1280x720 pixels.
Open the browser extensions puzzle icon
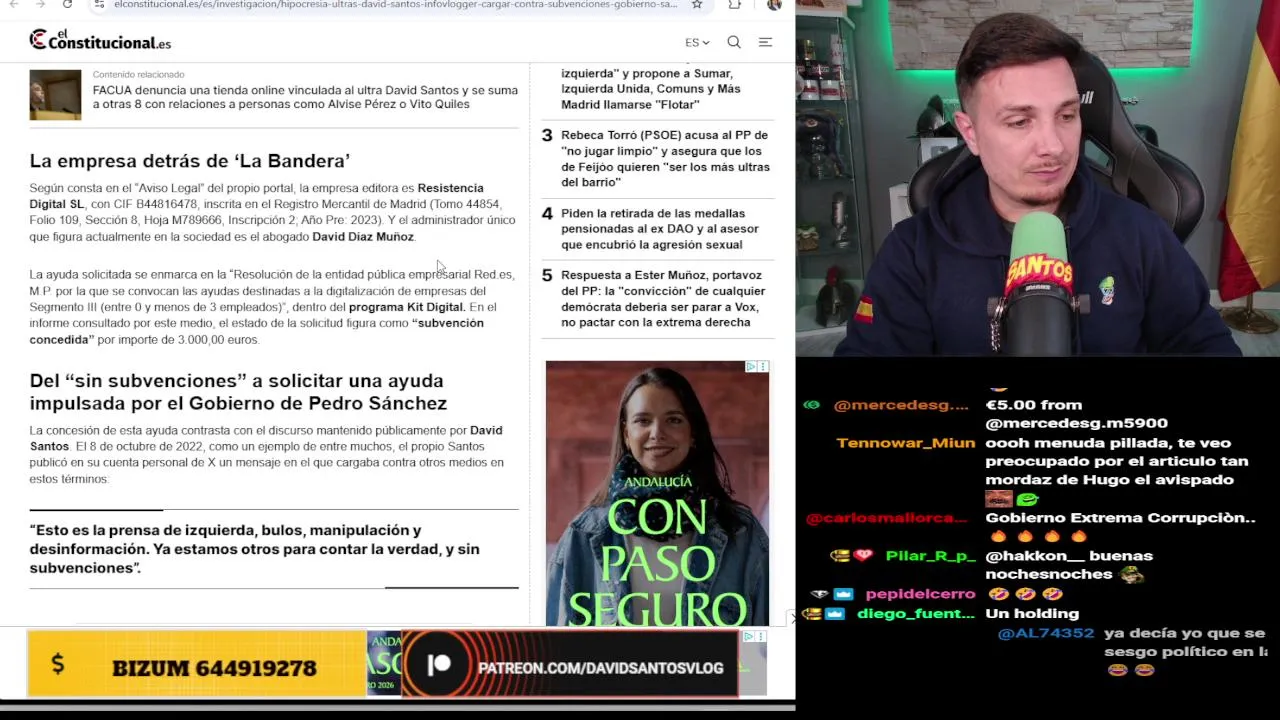[x=735, y=5]
